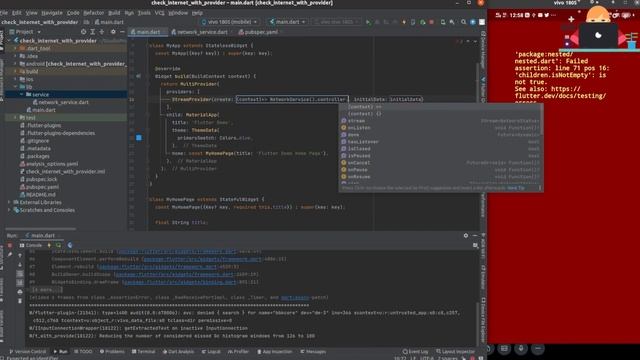Click the hot reload flash icon in the top toolbar

pyautogui.click(x=404, y=22)
